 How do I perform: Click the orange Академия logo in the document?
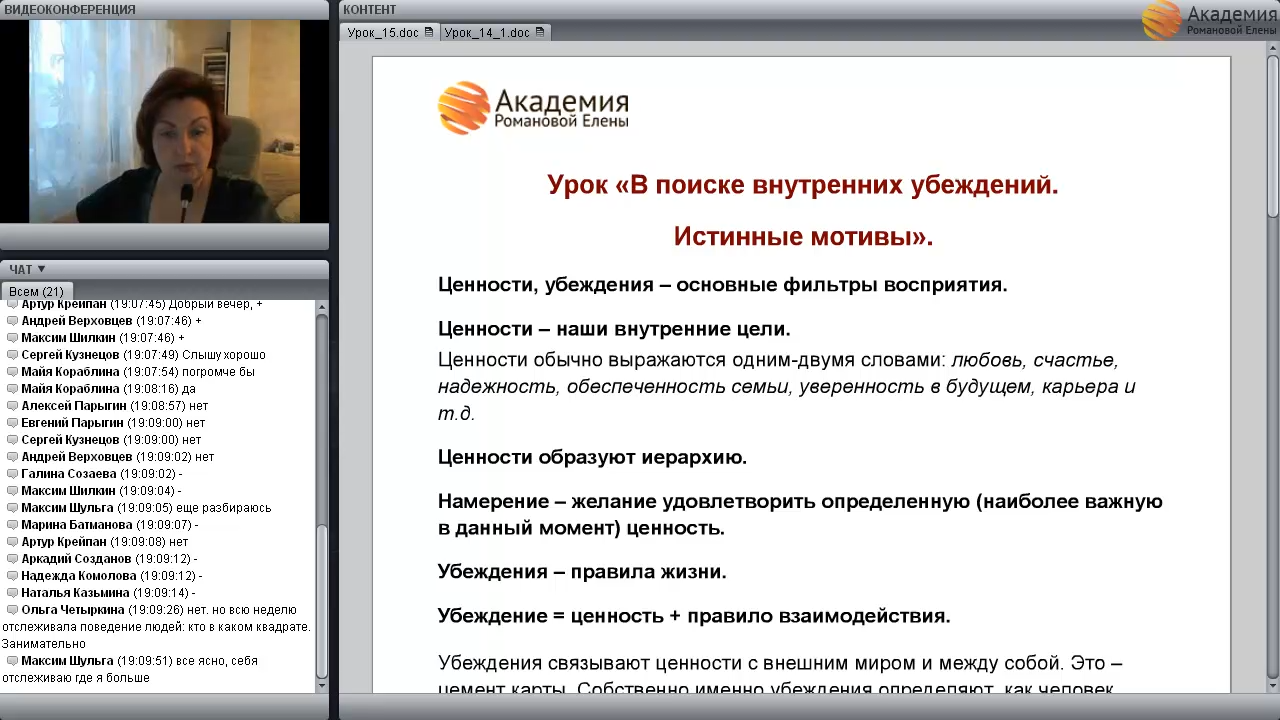pyautogui.click(x=533, y=108)
